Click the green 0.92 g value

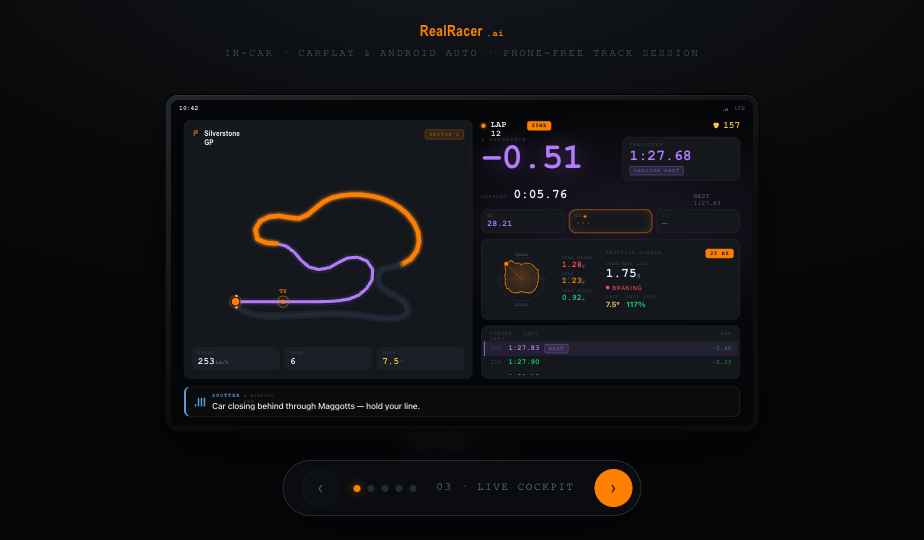(572, 297)
